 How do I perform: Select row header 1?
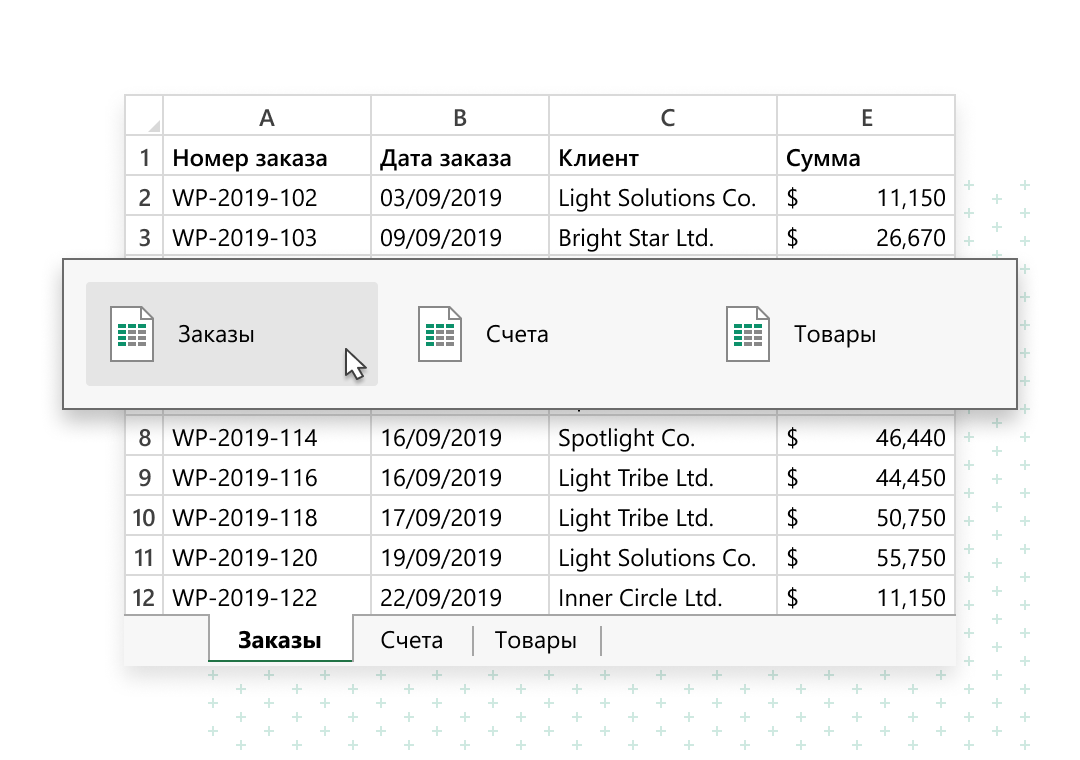click(x=144, y=157)
